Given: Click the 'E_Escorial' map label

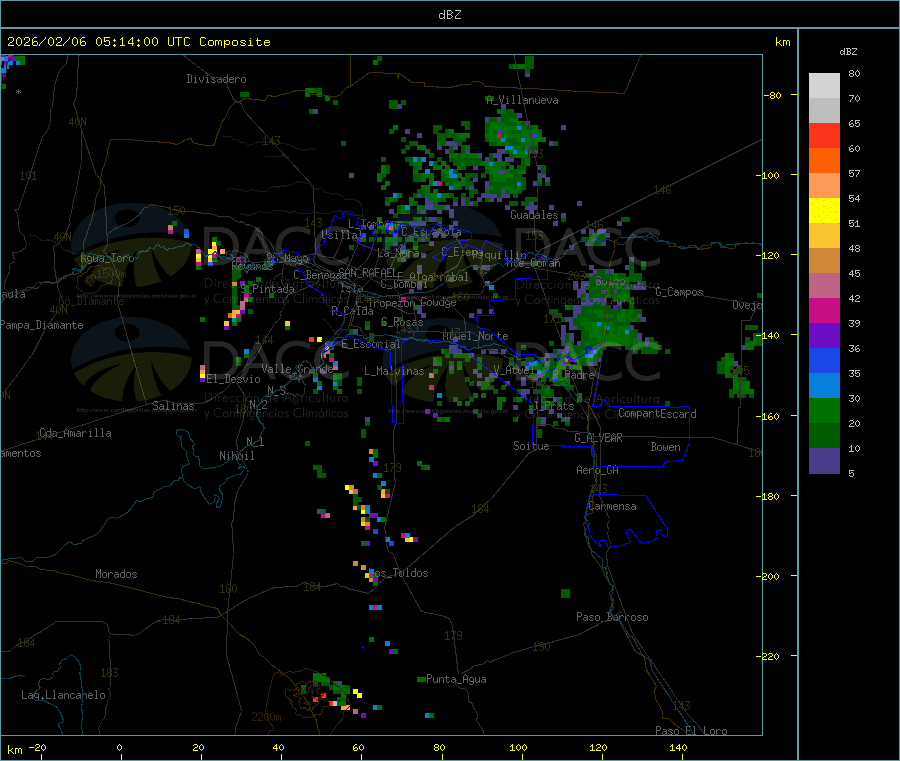Looking at the screenshot, I should point(370,344).
